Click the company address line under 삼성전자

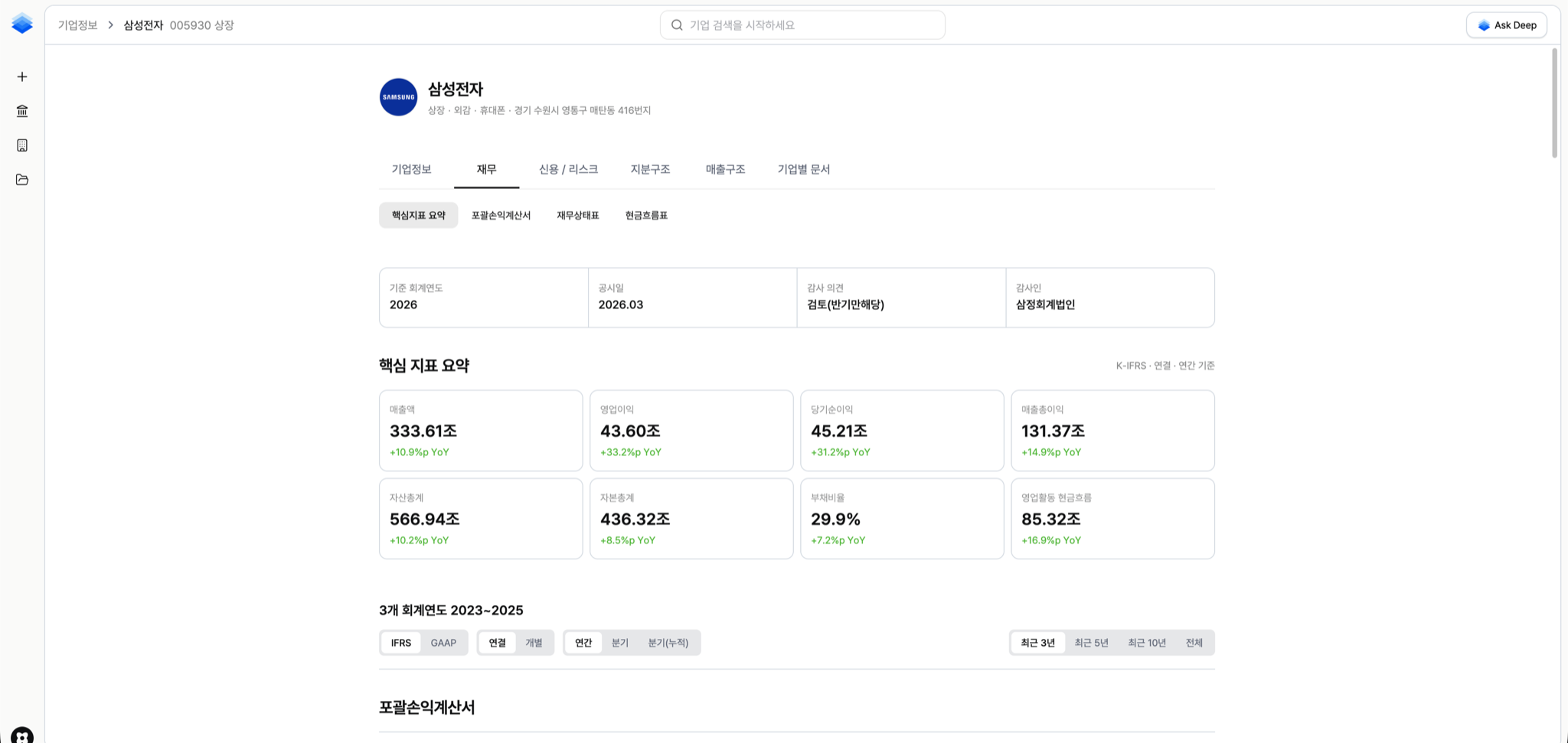pos(539,110)
